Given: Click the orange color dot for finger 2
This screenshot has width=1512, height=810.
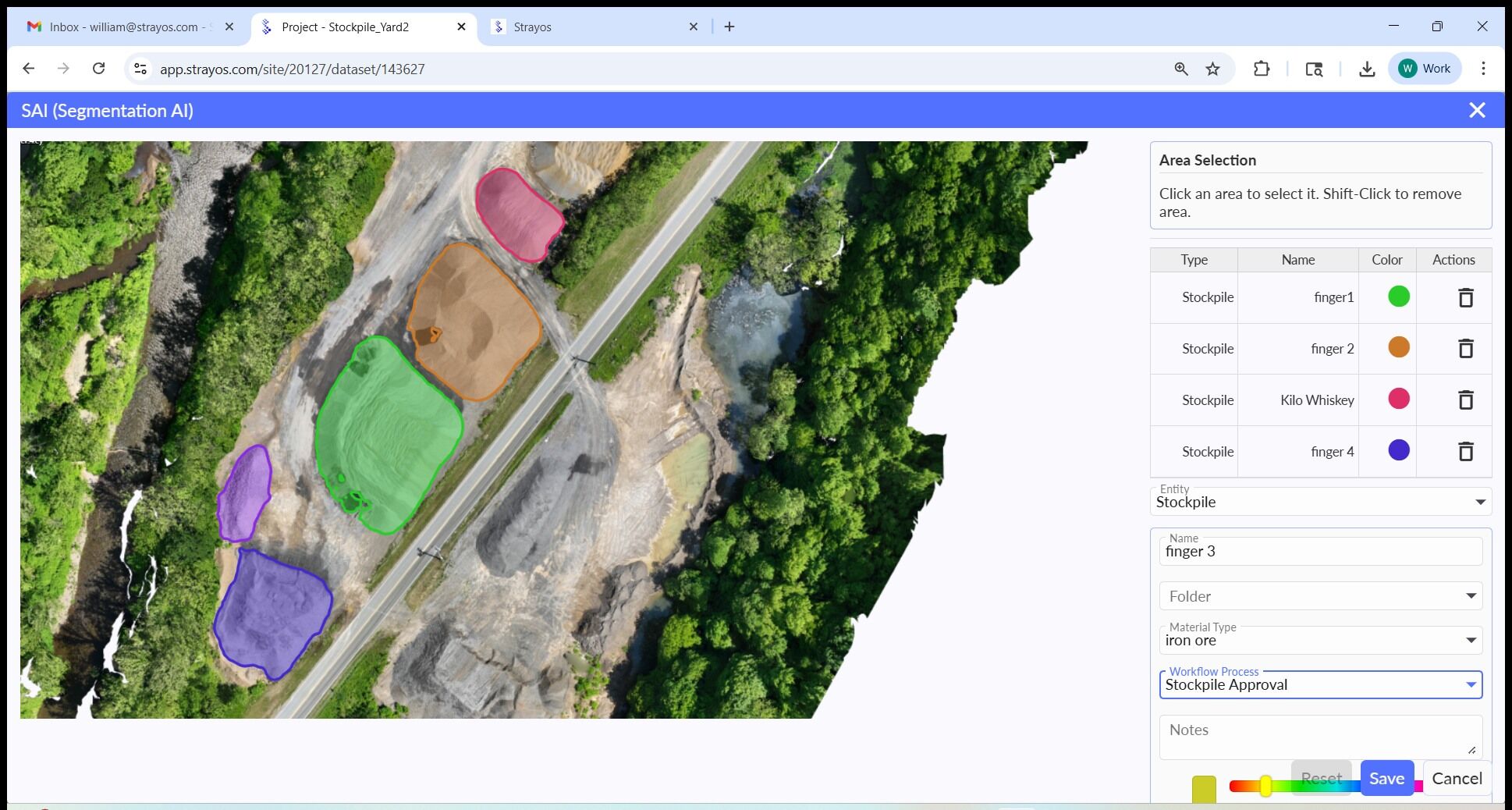Looking at the screenshot, I should click(1399, 347).
